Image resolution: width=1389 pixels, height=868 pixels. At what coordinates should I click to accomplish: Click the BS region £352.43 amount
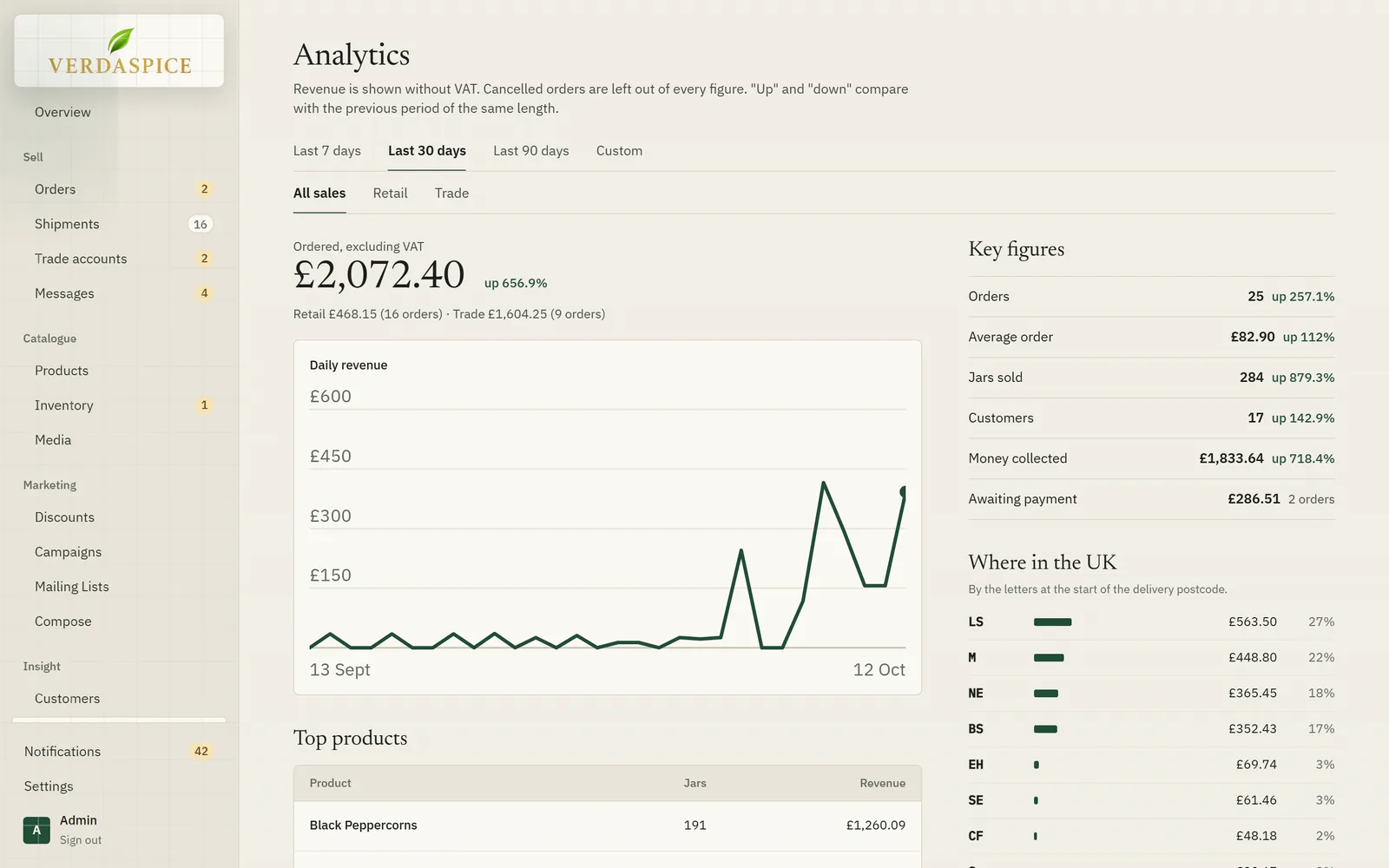(1253, 729)
